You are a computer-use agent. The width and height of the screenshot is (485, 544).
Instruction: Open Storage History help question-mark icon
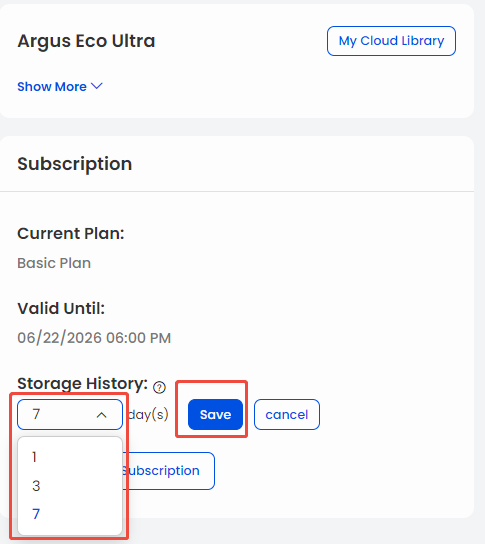[x=159, y=387]
